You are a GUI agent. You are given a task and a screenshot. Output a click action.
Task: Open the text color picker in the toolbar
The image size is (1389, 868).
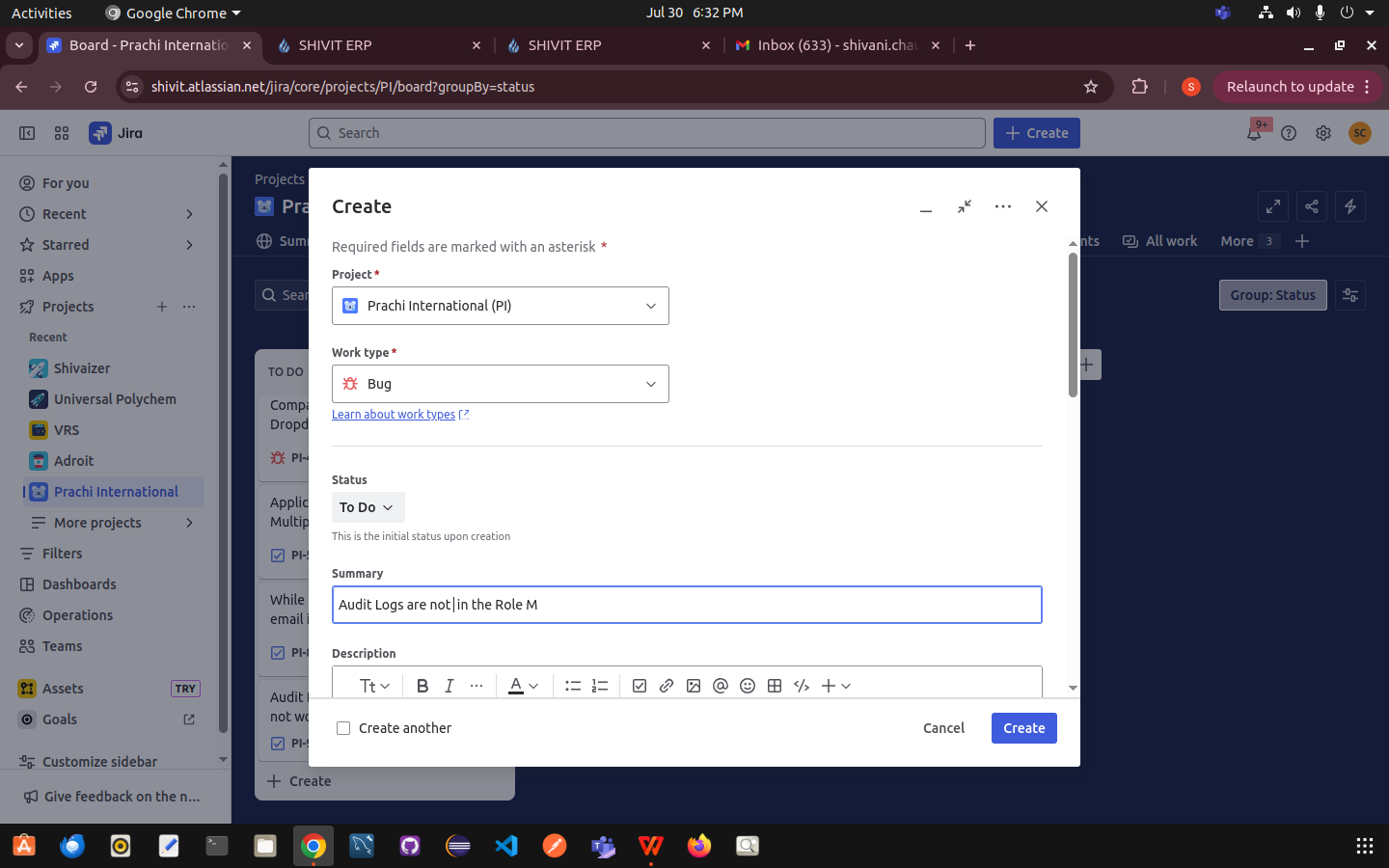(524, 686)
